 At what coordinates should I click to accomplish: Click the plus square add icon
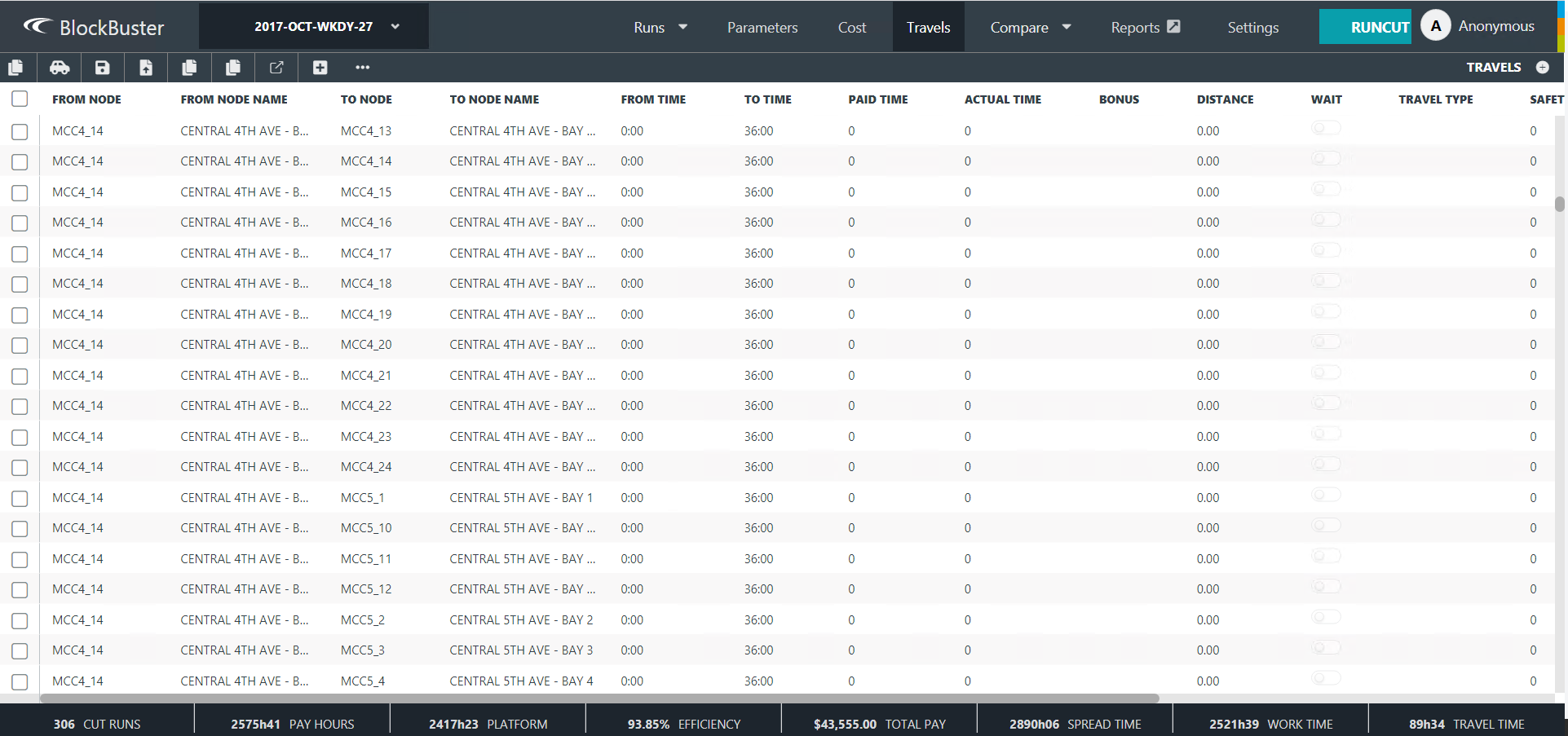click(320, 68)
